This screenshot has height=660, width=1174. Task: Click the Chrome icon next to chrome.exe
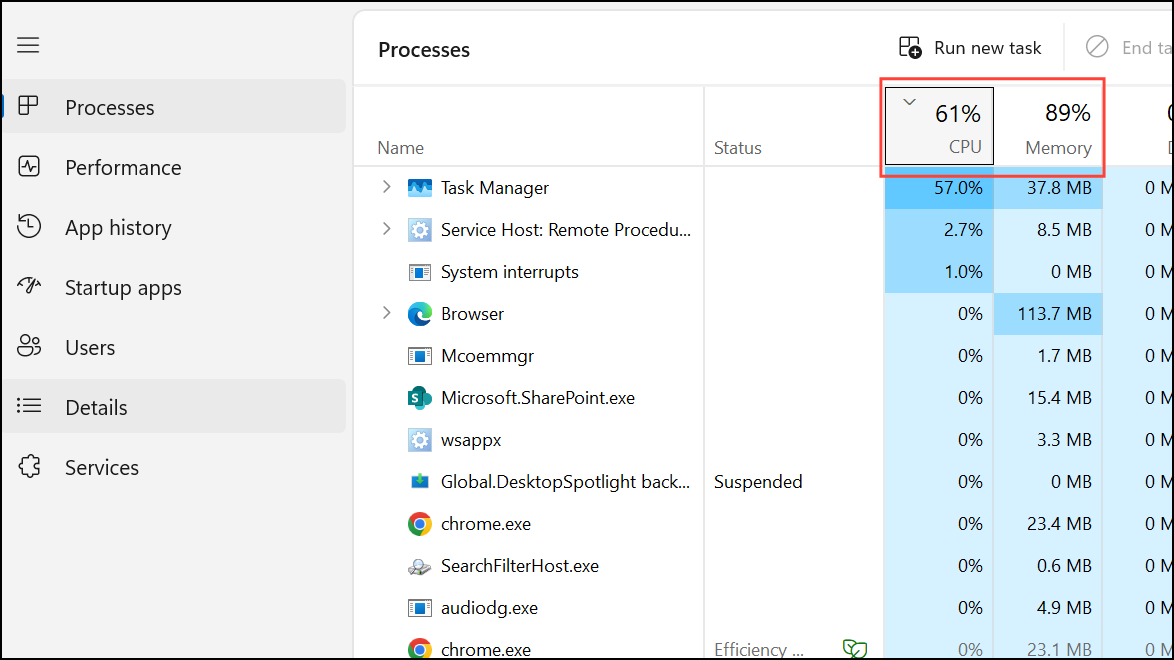419,523
